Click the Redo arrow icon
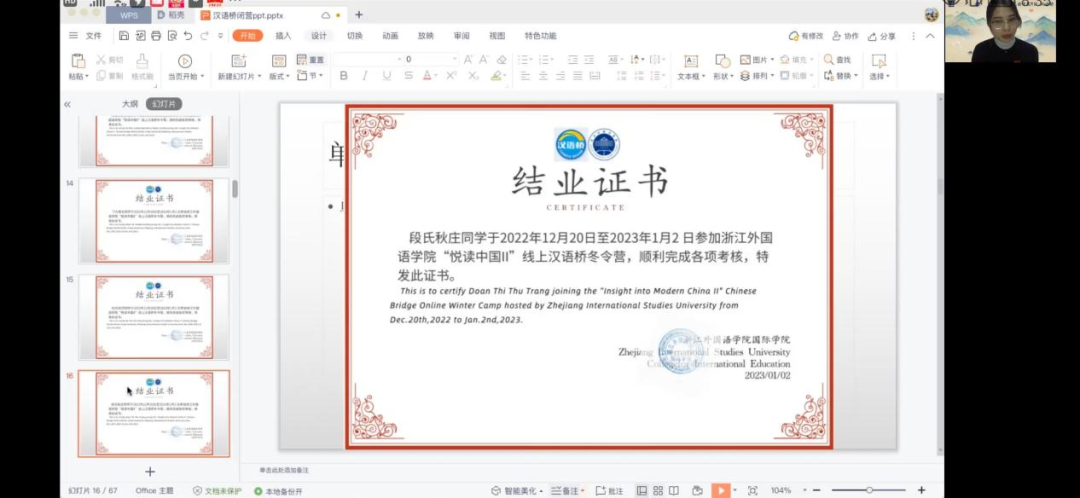Viewport: 1080px width, 498px height. coord(204,36)
